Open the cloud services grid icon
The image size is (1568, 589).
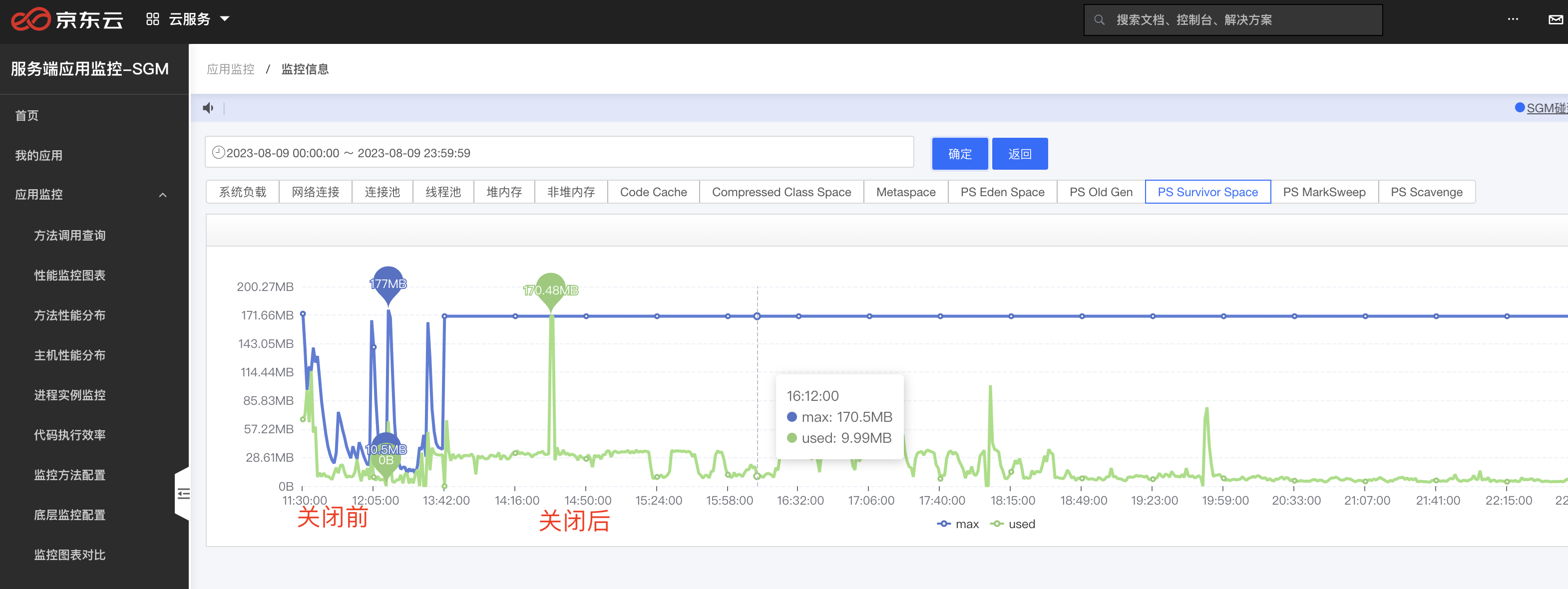coord(153,19)
